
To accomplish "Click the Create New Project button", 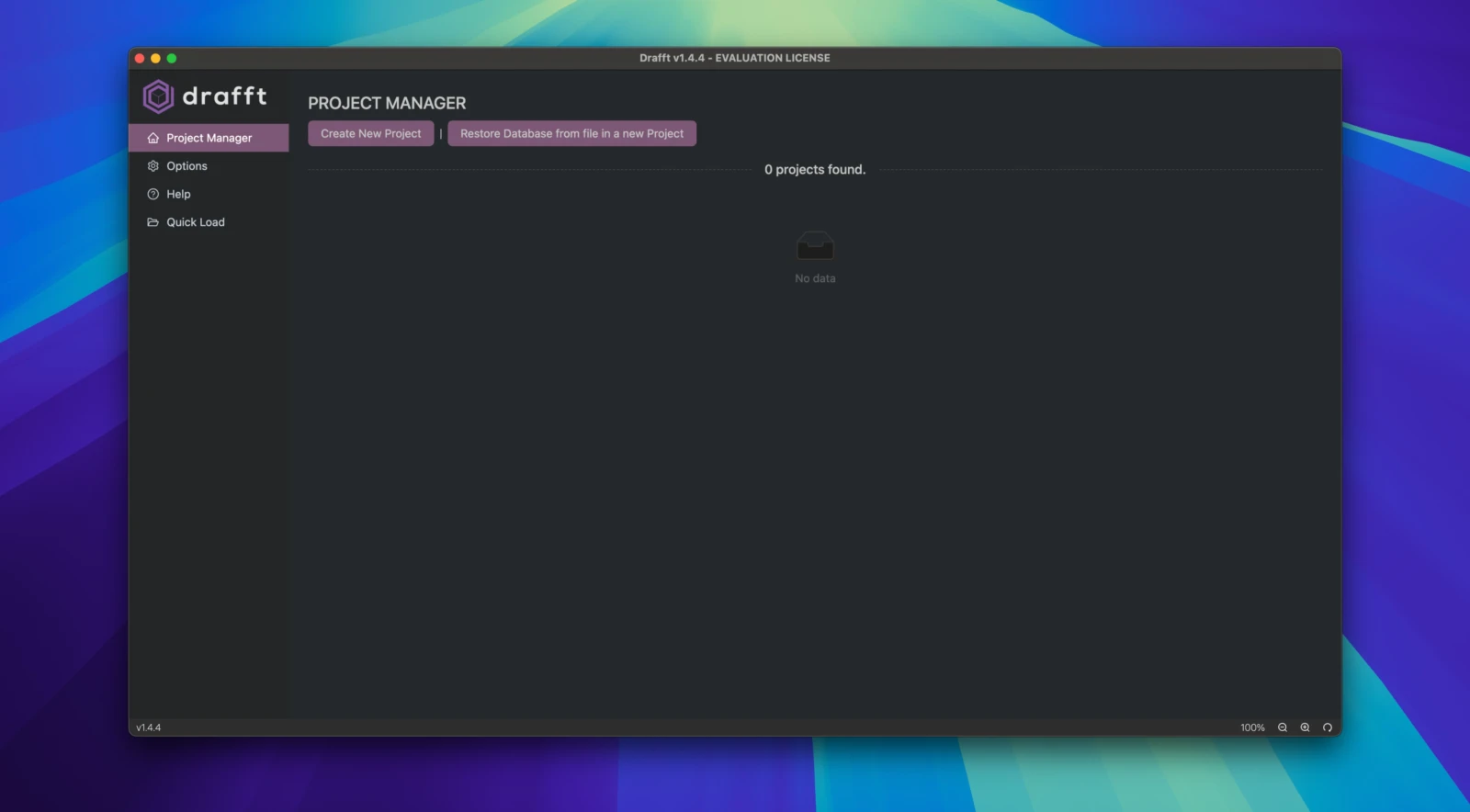I will tap(370, 133).
